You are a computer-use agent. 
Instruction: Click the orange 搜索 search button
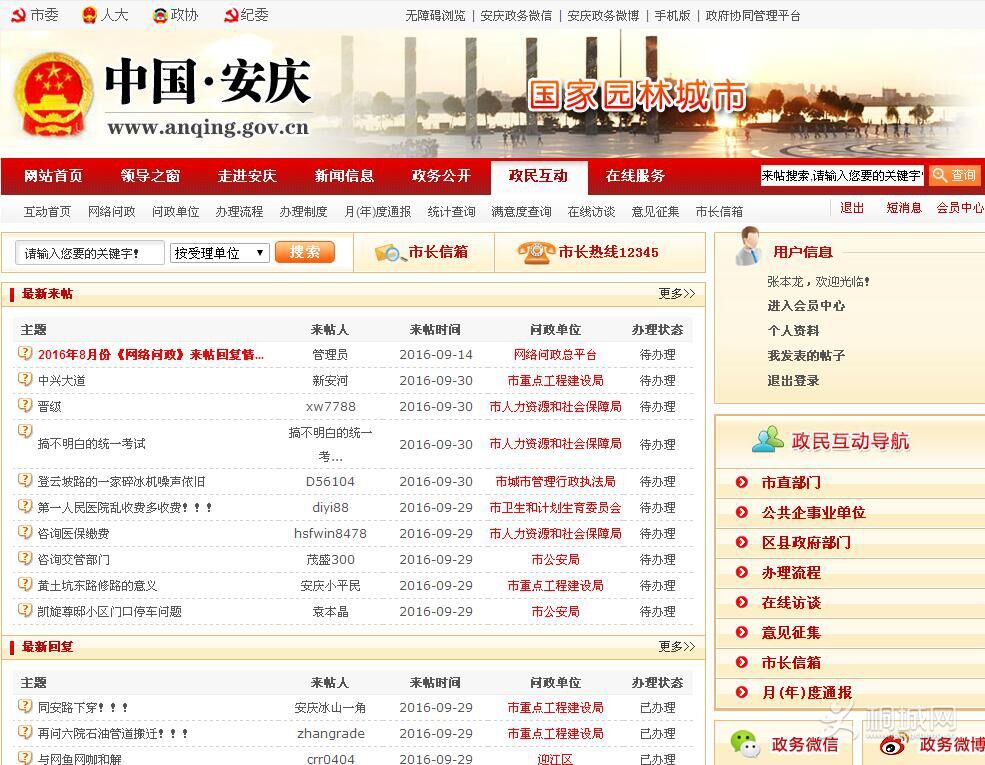click(x=305, y=252)
